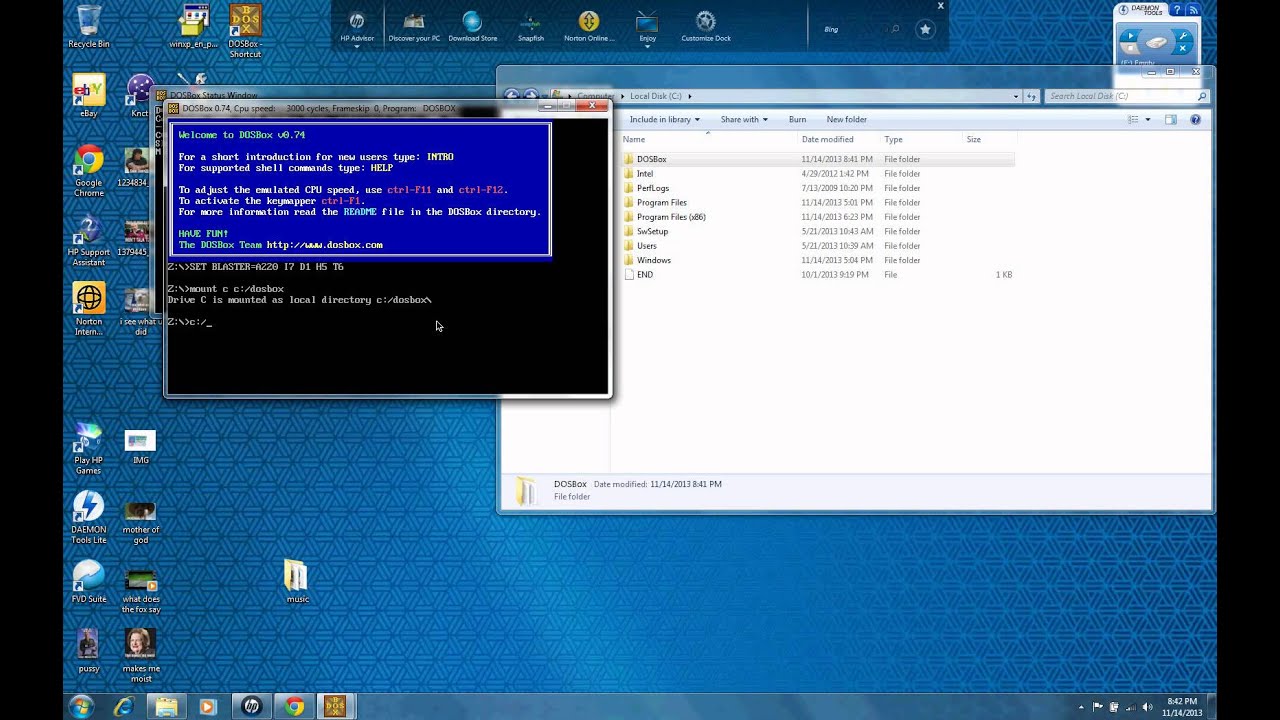Launch DAEMON Tools Lite from desktop
Image resolution: width=1280 pixels, height=720 pixels.
click(x=88, y=518)
